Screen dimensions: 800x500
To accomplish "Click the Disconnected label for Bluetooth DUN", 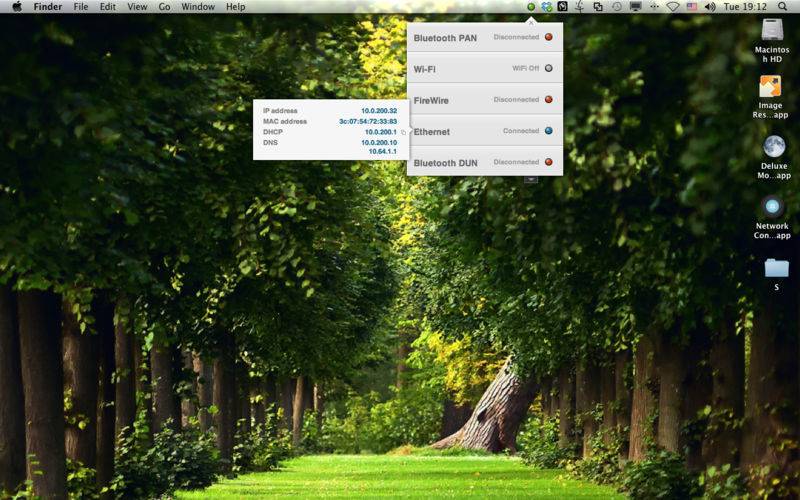I will point(516,162).
